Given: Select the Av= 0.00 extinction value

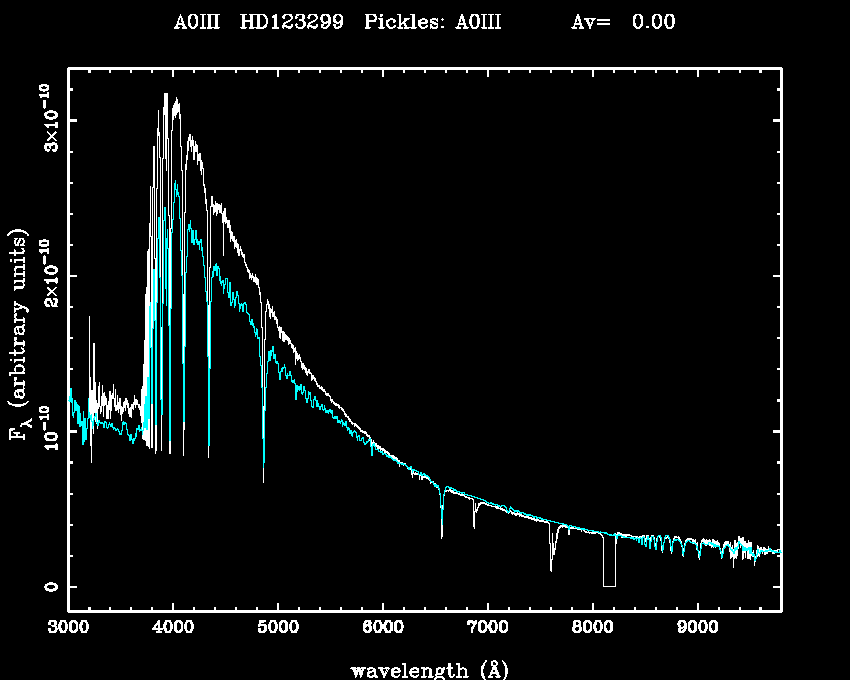Looking at the screenshot, I should tap(622, 23).
